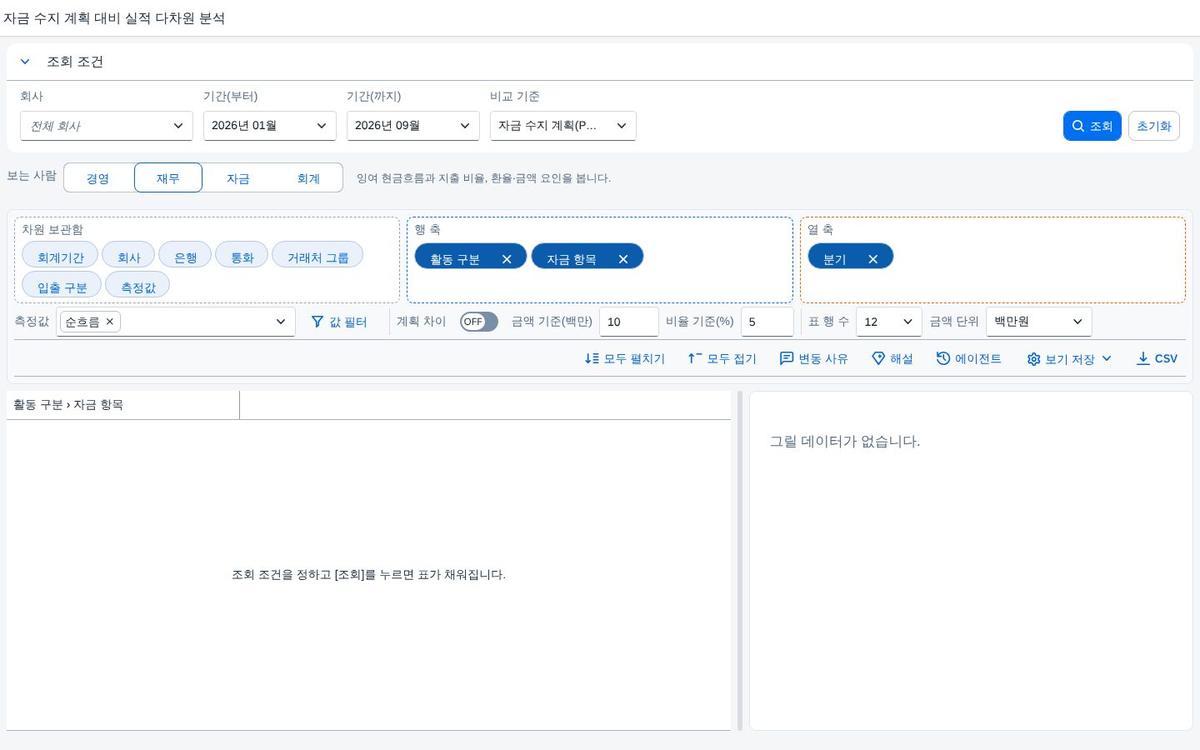The width and height of the screenshot is (1200, 750).
Task: Pick the 측정값 dimension chip
Action: pyautogui.click(x=138, y=286)
